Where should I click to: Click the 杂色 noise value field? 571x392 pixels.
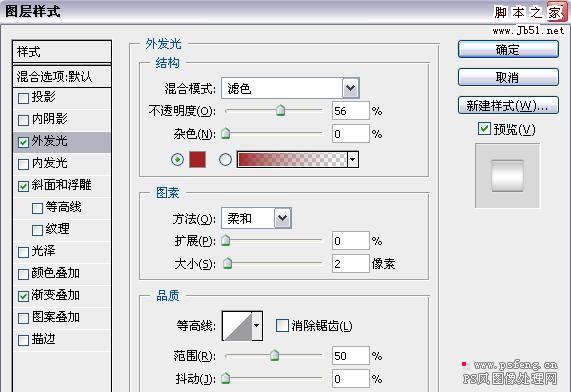351,134
